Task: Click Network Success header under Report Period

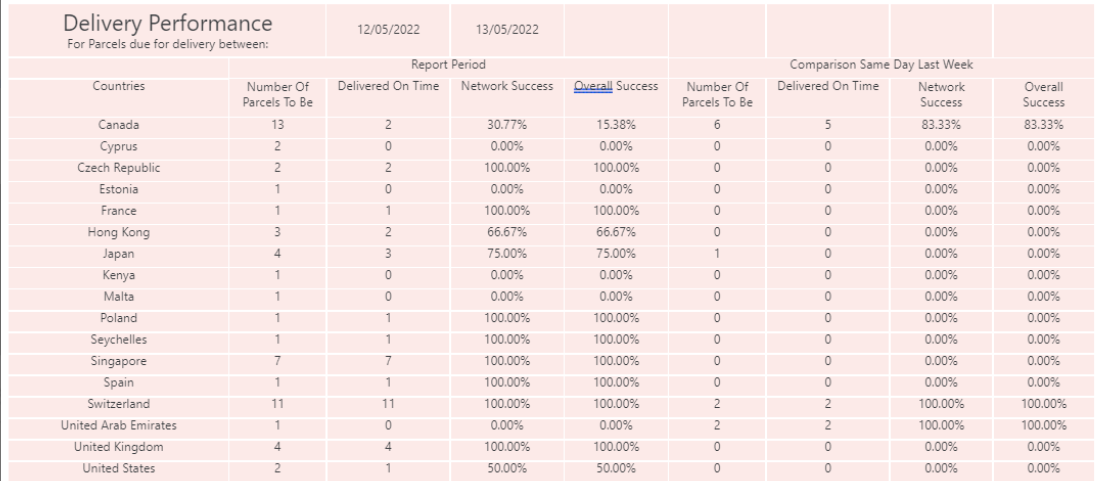Action: tap(507, 86)
